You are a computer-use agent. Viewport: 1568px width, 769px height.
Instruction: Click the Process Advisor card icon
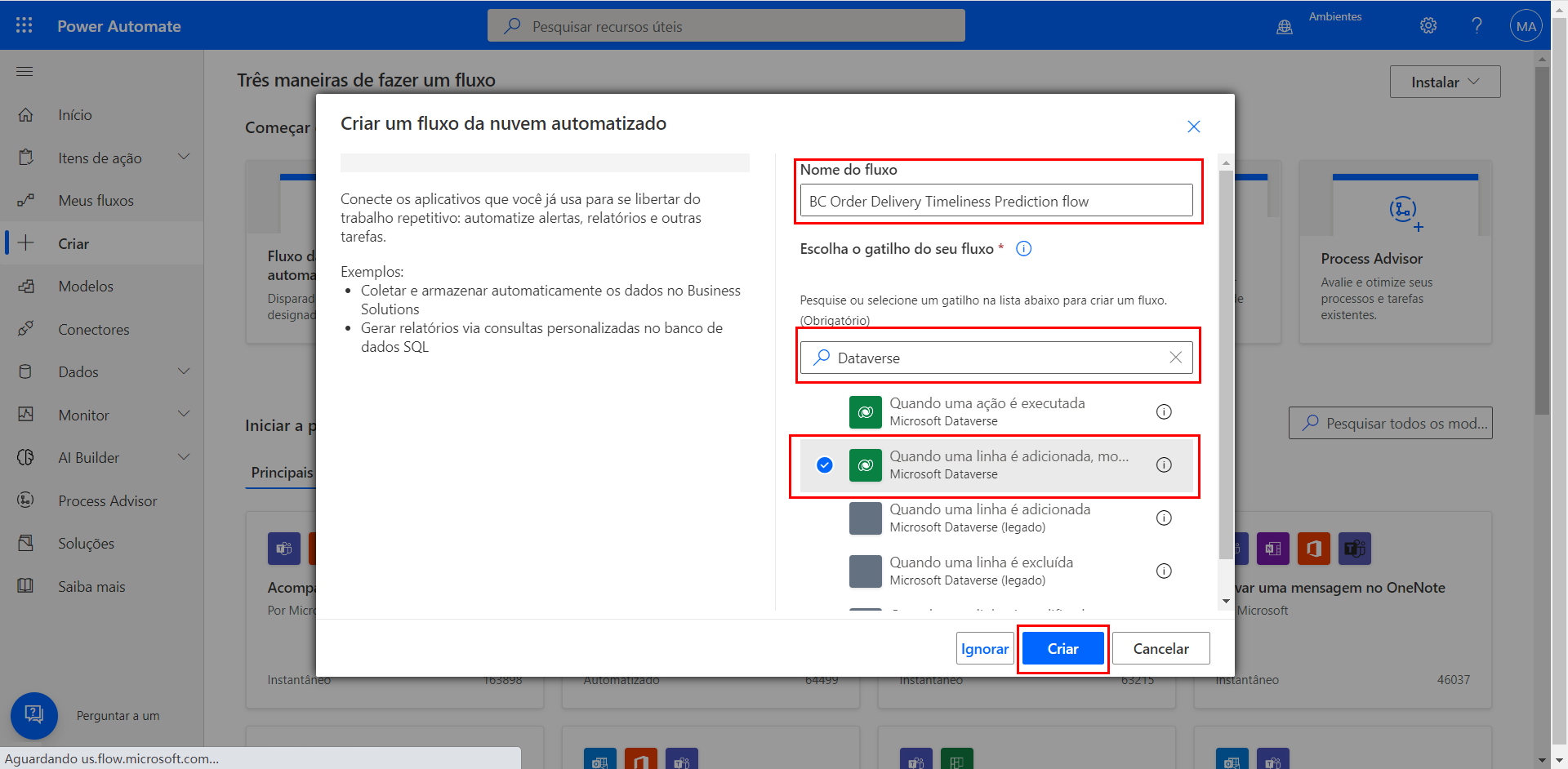pos(1405,211)
